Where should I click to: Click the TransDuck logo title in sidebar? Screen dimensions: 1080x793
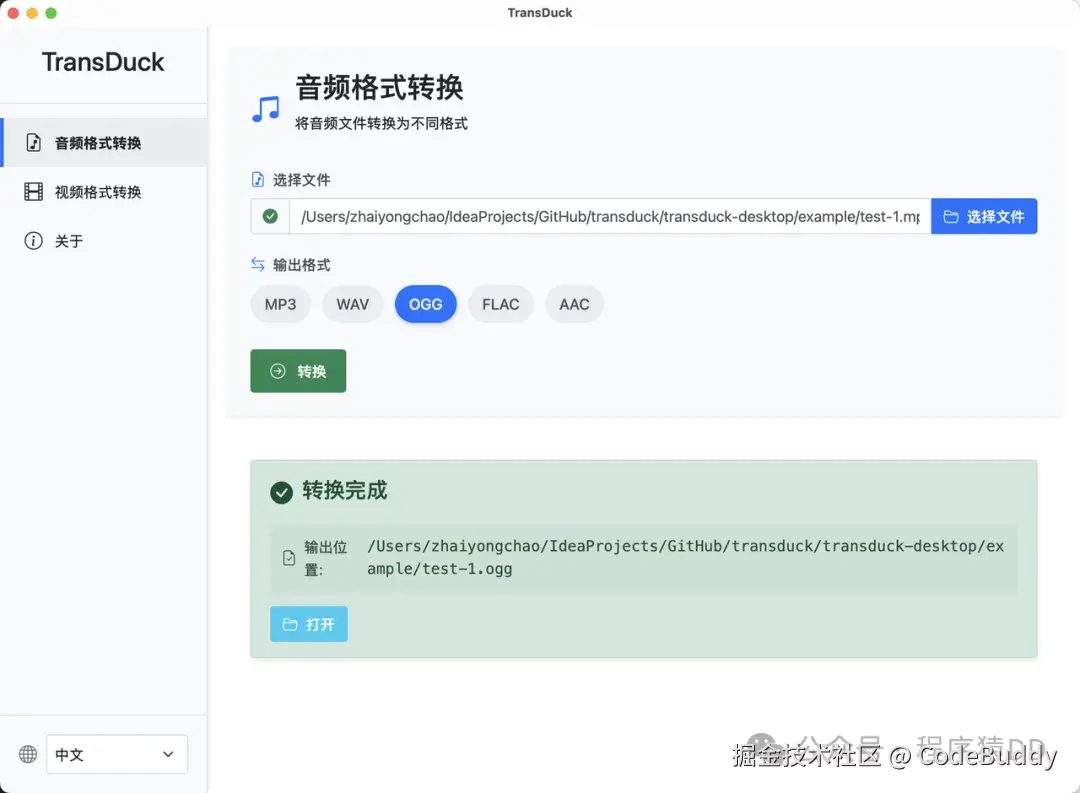click(x=103, y=62)
